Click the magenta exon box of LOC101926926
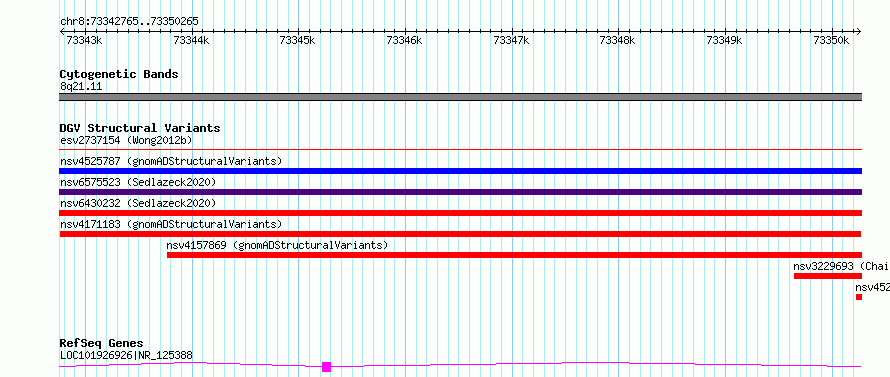 326,367
